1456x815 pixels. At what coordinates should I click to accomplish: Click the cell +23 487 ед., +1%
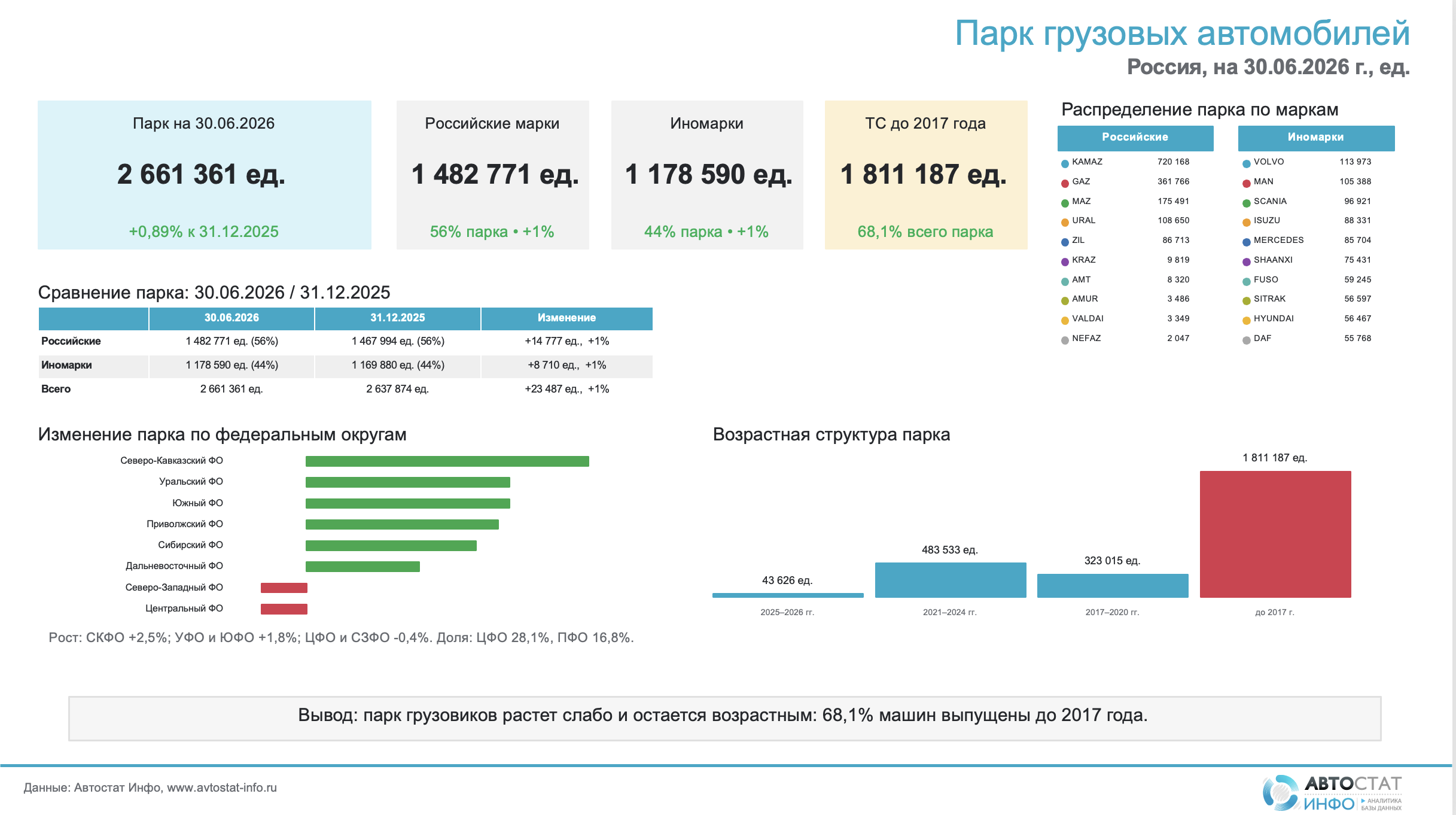point(567,389)
